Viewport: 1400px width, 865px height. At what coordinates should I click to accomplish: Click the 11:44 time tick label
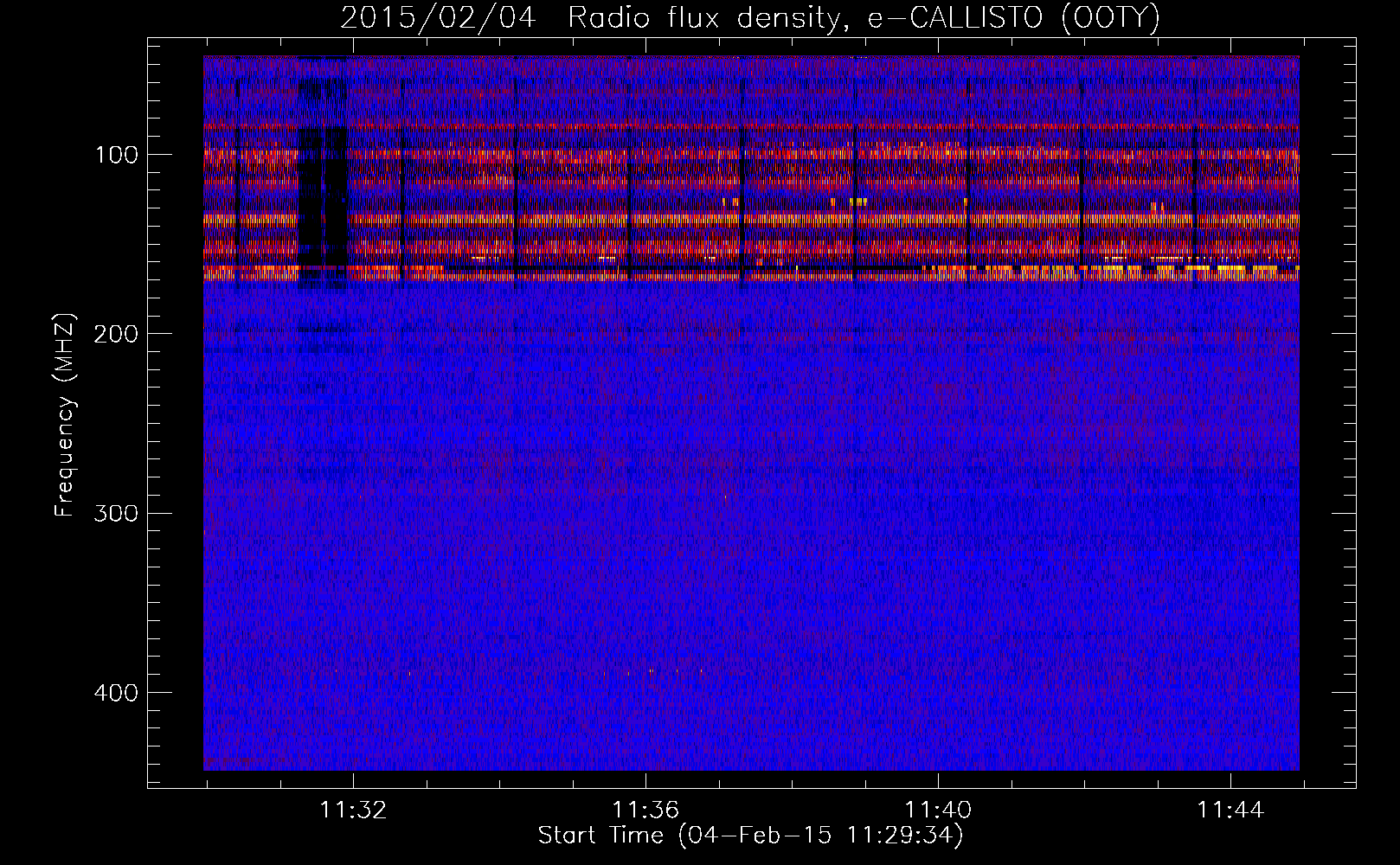coord(1230,811)
